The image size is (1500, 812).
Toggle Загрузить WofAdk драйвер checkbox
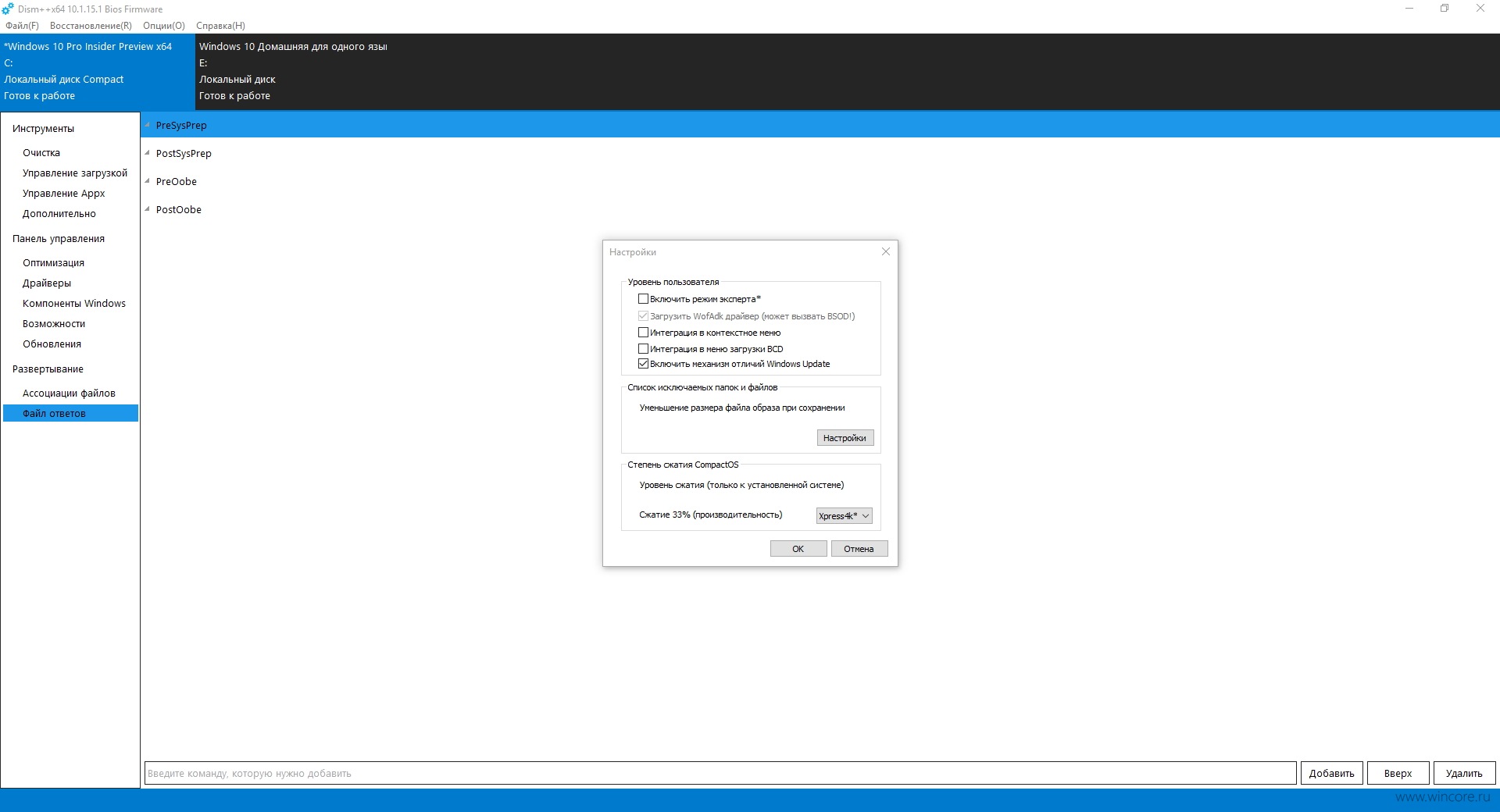pyautogui.click(x=643, y=316)
